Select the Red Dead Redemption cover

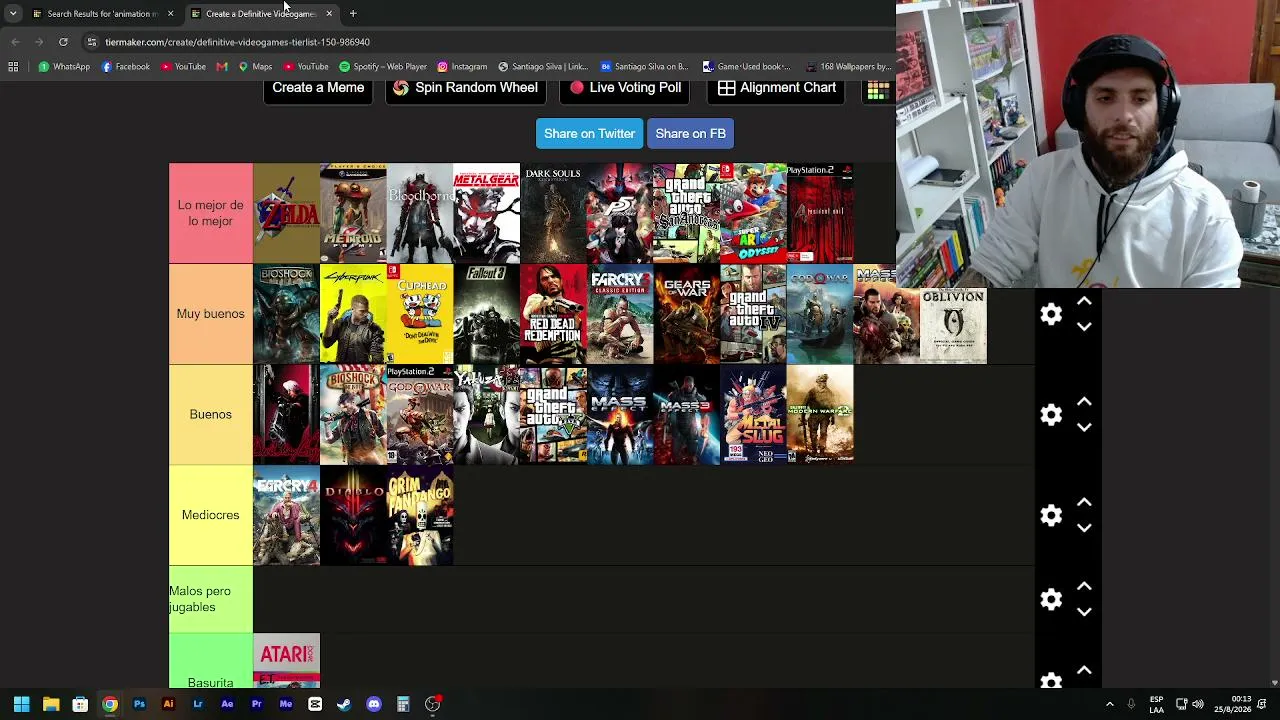click(x=553, y=314)
